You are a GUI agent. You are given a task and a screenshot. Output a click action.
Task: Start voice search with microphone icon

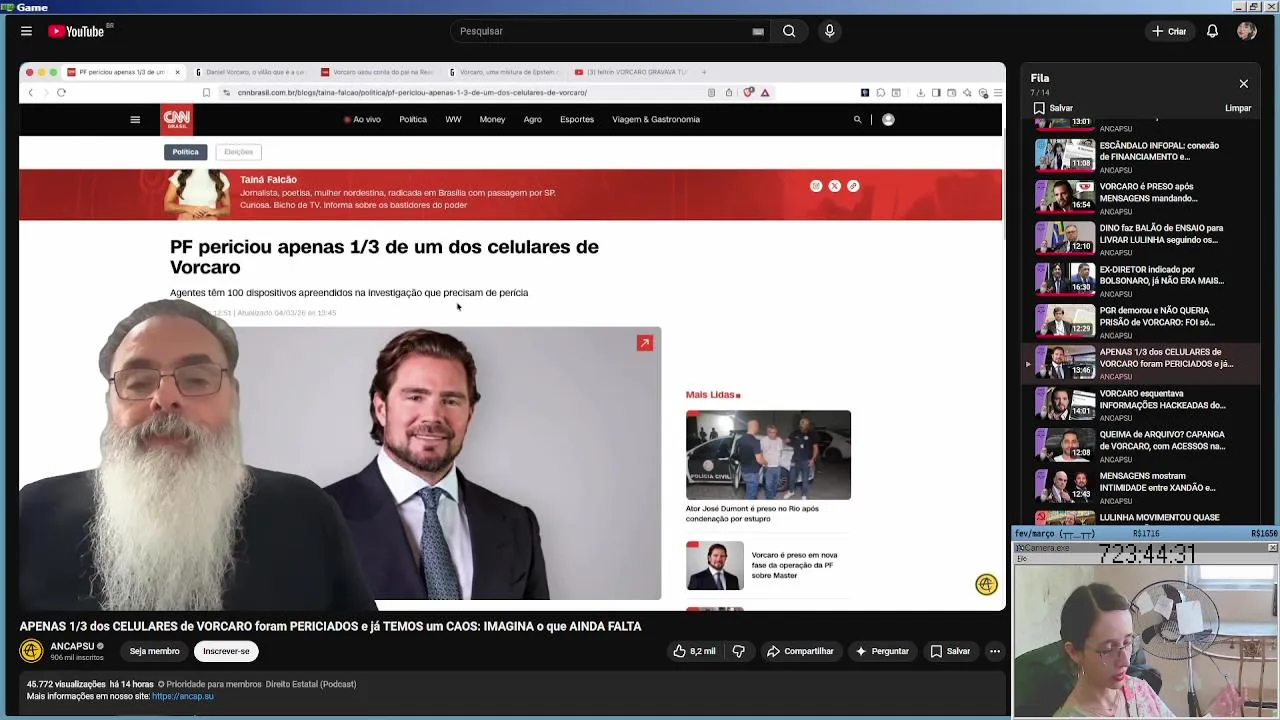tap(829, 31)
